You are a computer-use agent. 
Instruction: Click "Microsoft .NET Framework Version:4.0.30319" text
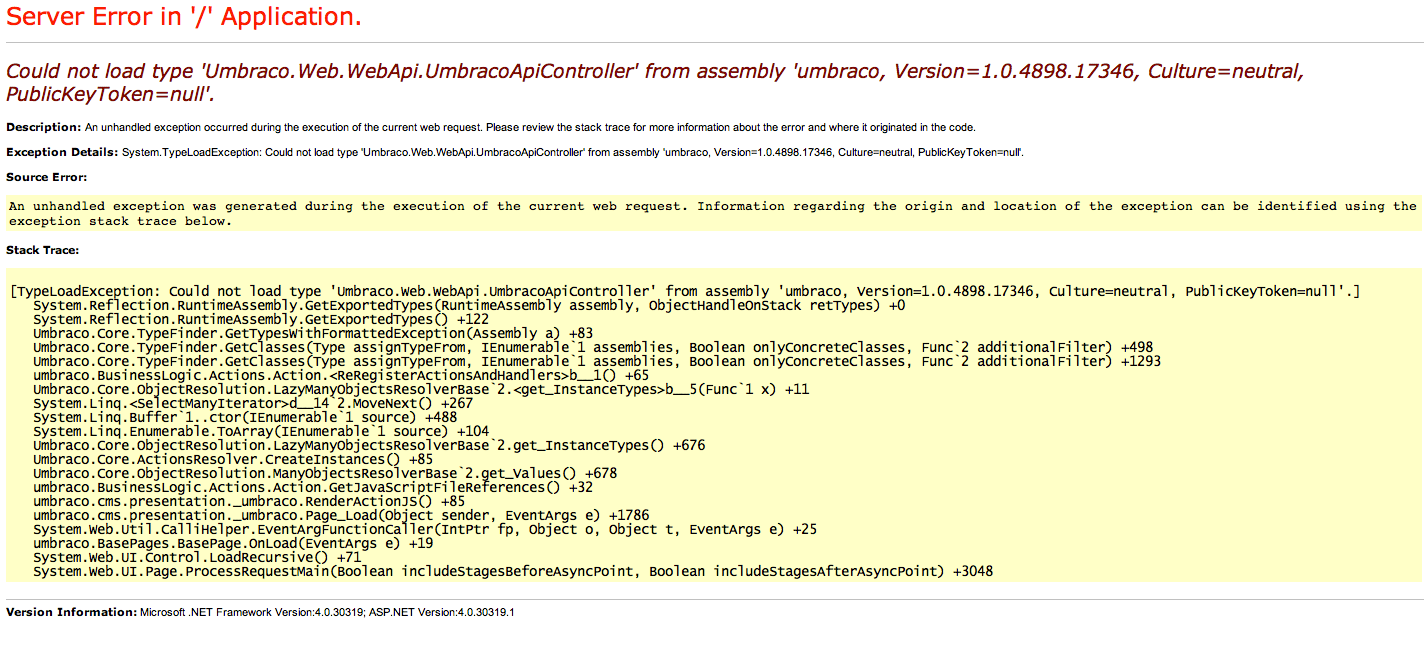click(x=252, y=611)
